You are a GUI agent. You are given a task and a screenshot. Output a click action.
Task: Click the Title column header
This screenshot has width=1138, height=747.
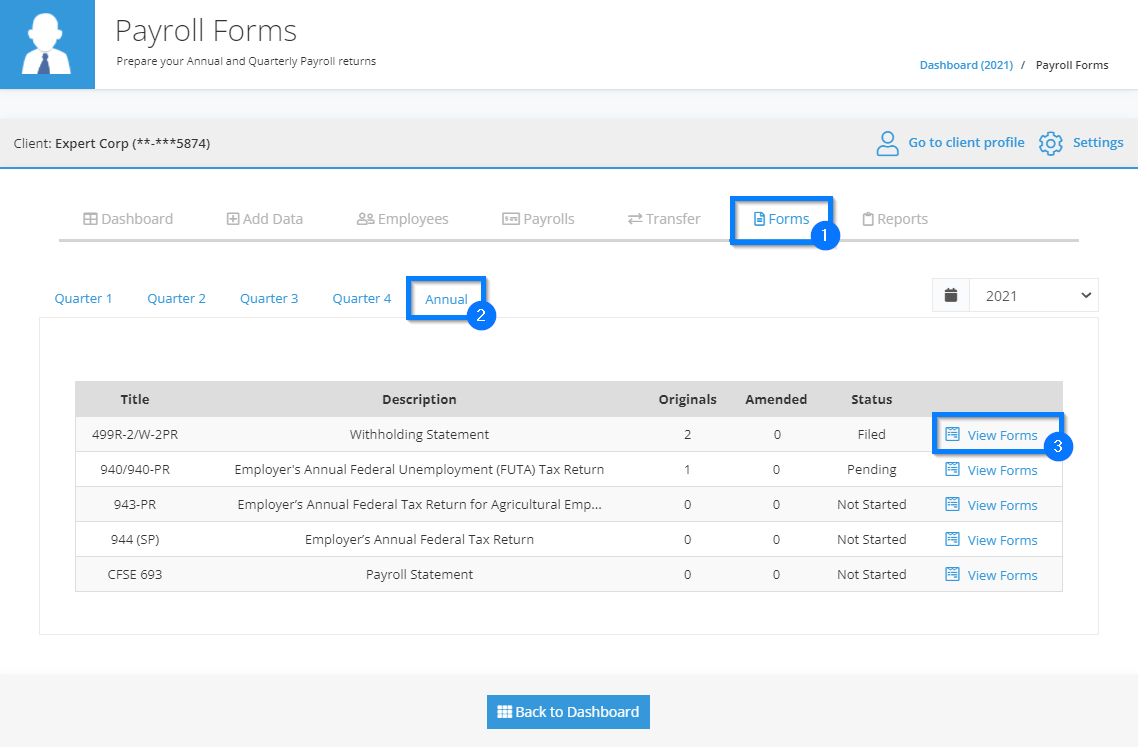click(135, 399)
